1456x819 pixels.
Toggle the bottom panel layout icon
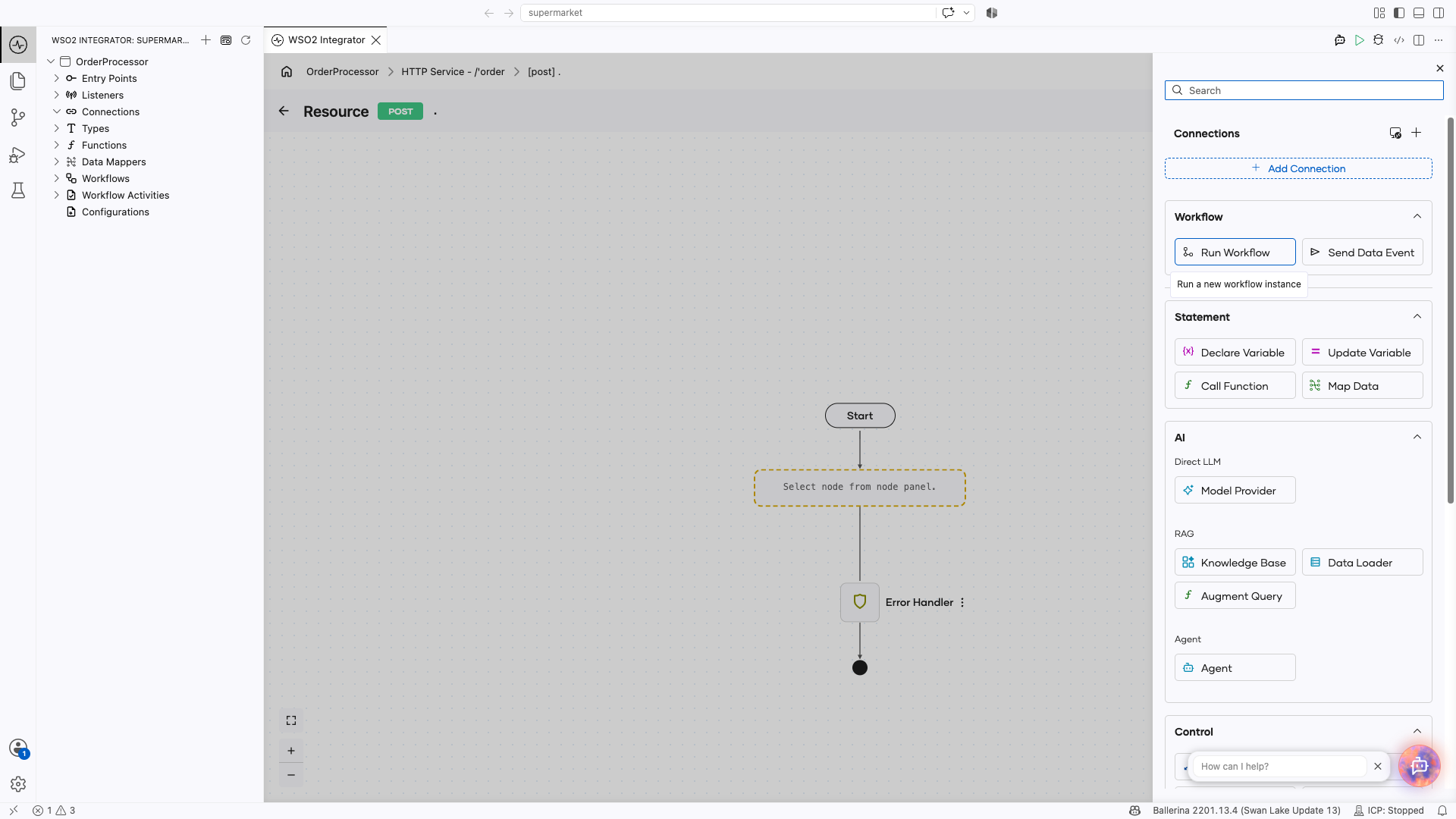[x=1419, y=13]
